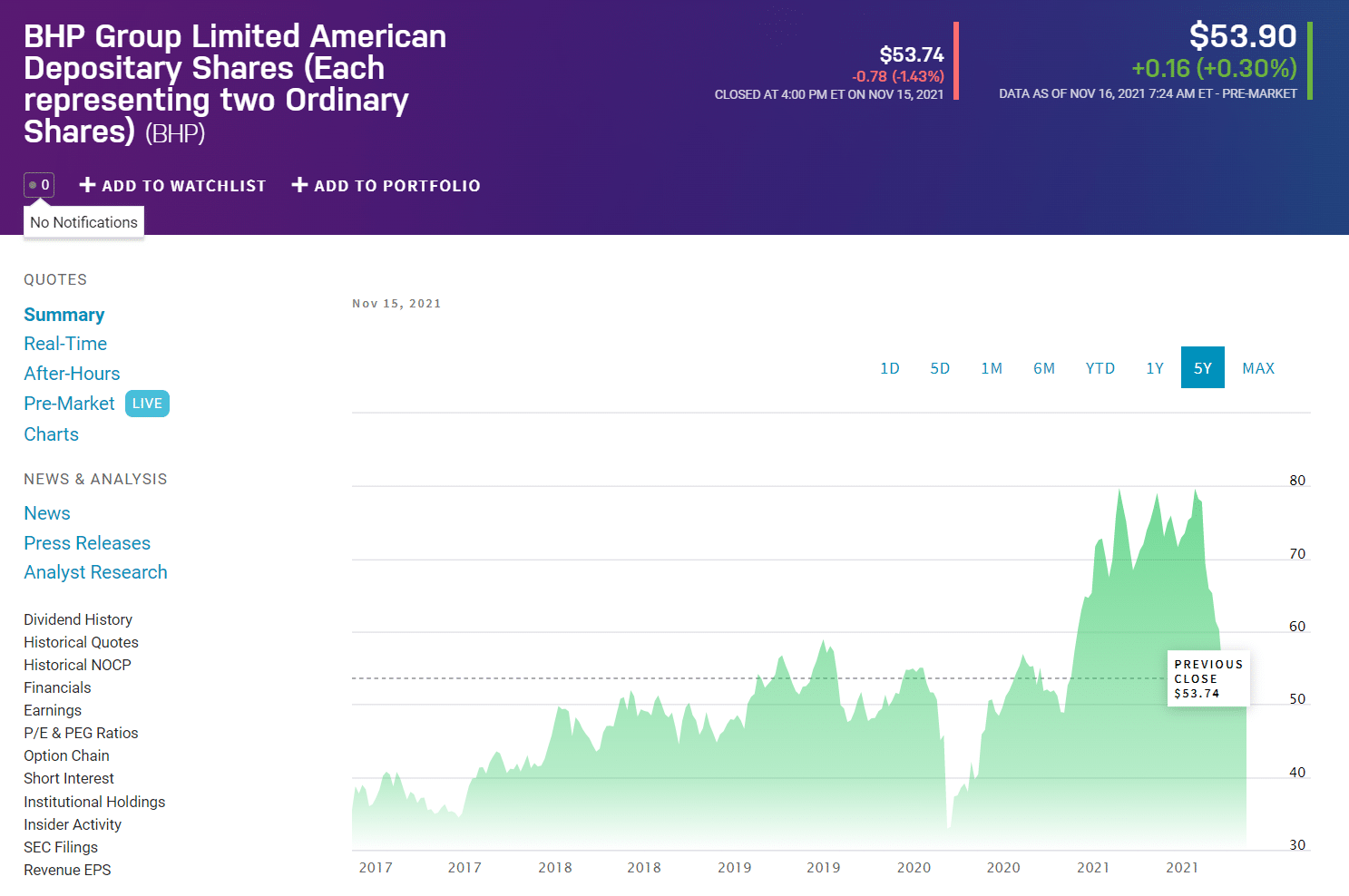
Task: Select the 1Y chart range
Action: (x=1155, y=368)
